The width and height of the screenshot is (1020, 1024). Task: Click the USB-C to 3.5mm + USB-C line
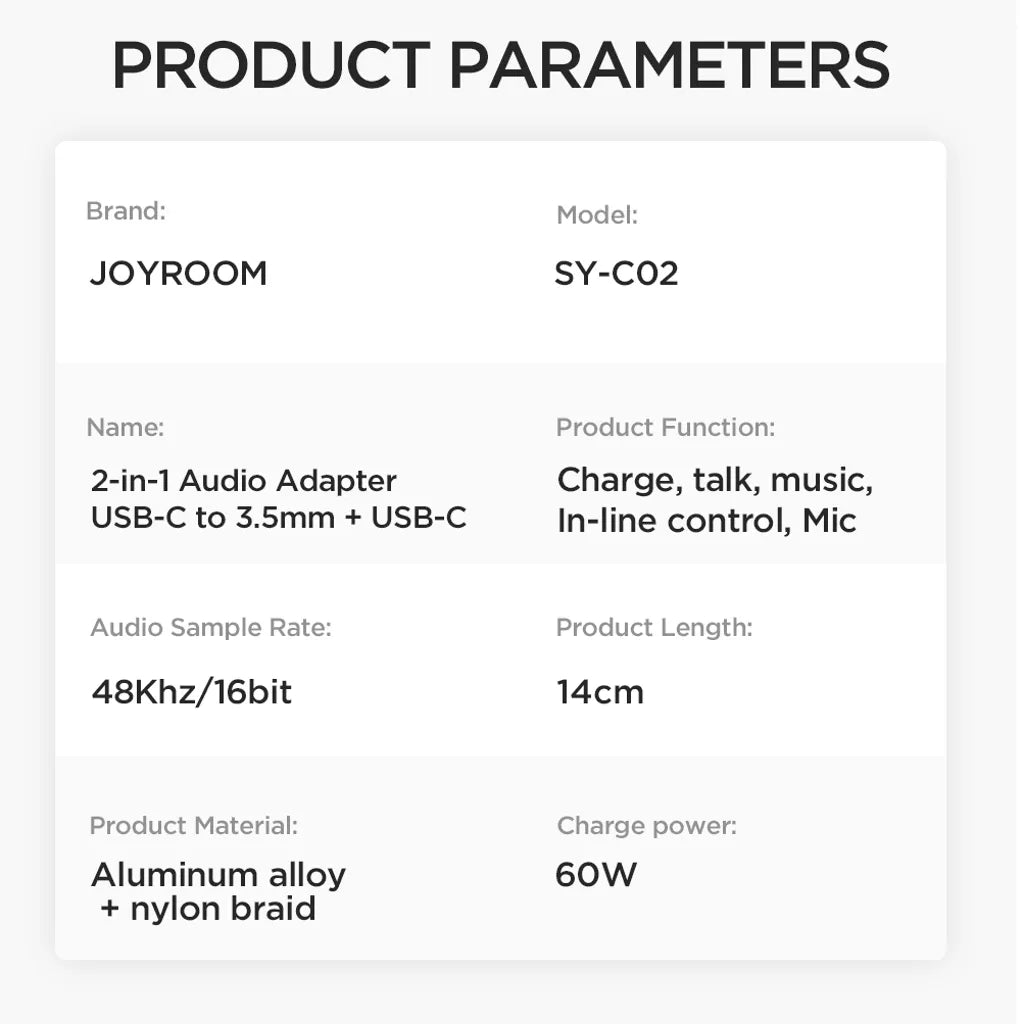(278, 518)
